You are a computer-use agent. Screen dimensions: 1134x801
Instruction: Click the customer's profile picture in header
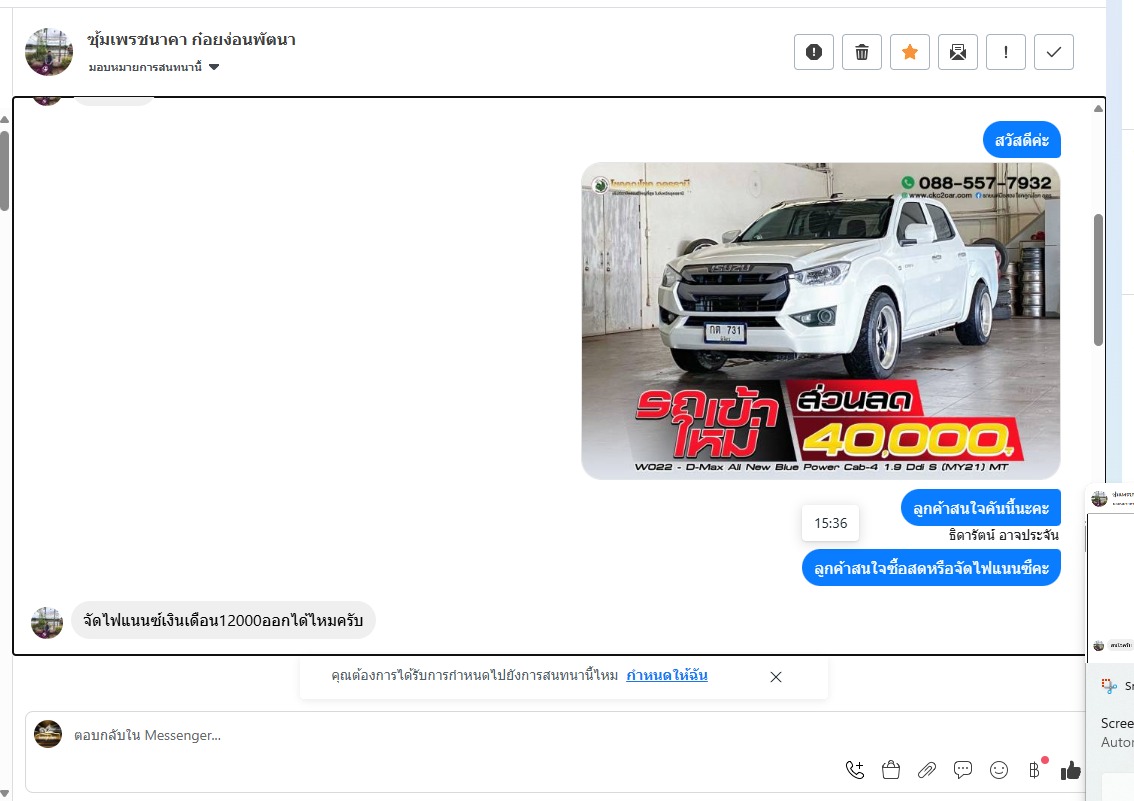(x=49, y=52)
